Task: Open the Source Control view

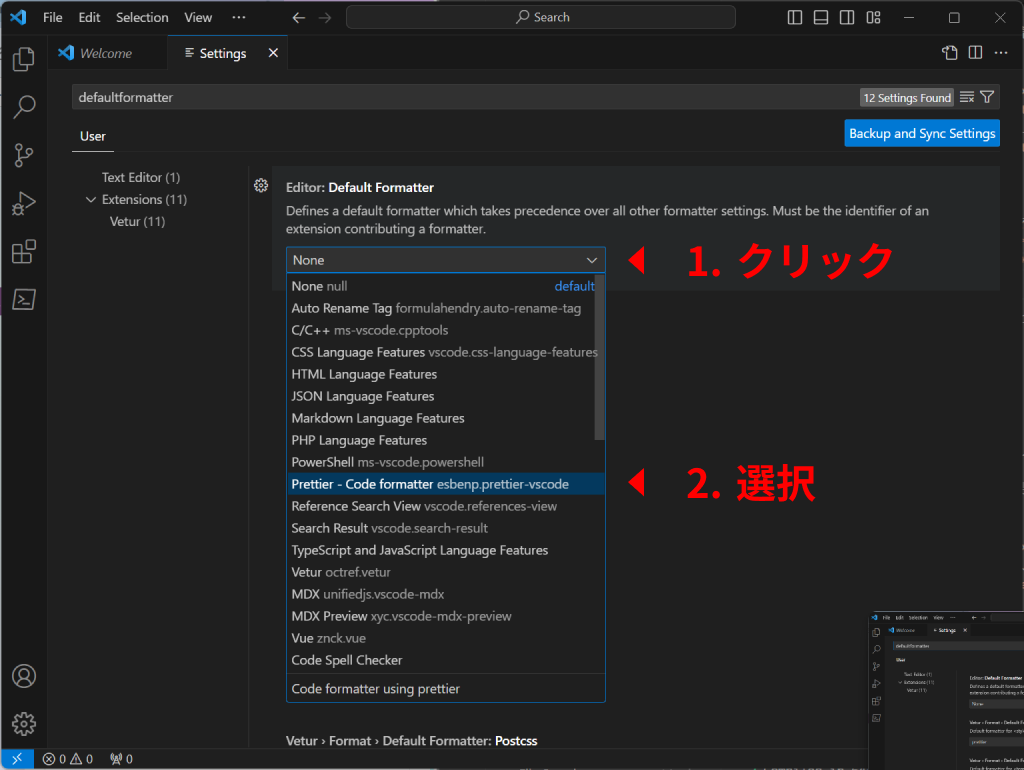Action: pos(24,155)
